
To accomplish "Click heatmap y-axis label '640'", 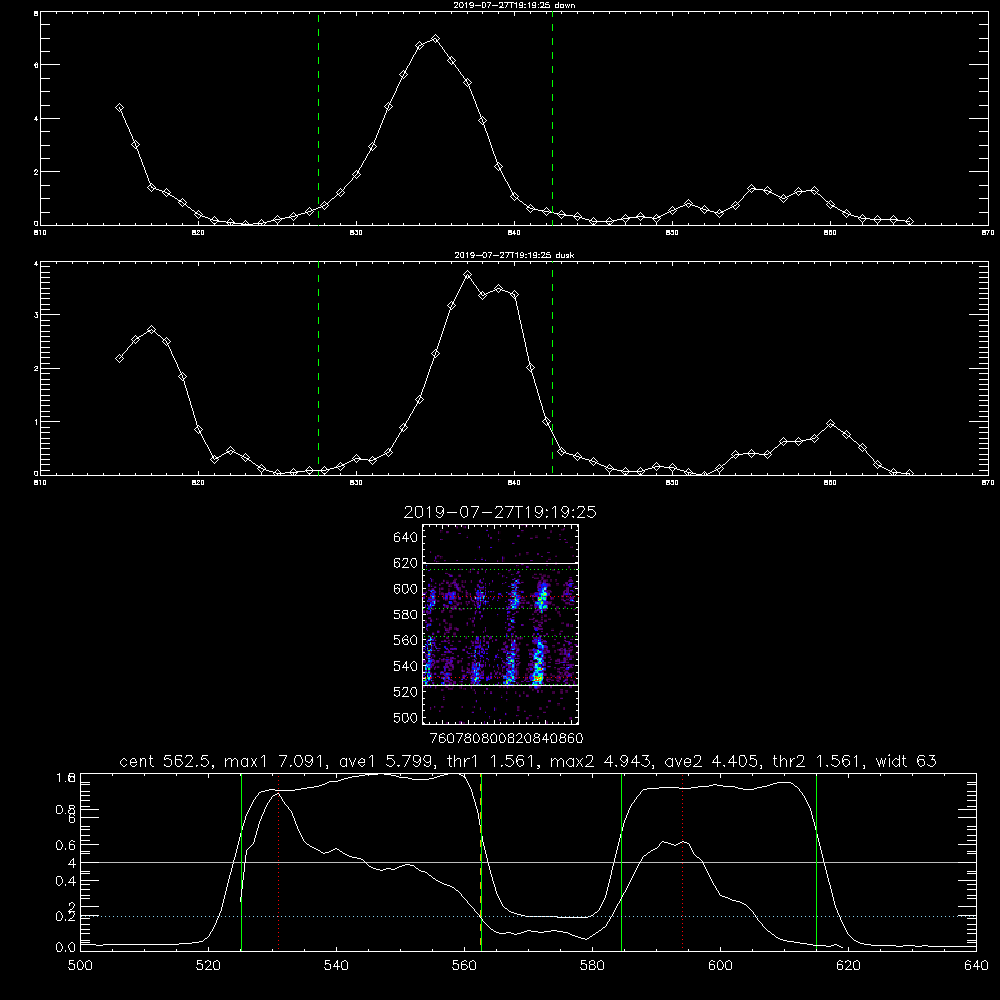I will click(x=406, y=538).
